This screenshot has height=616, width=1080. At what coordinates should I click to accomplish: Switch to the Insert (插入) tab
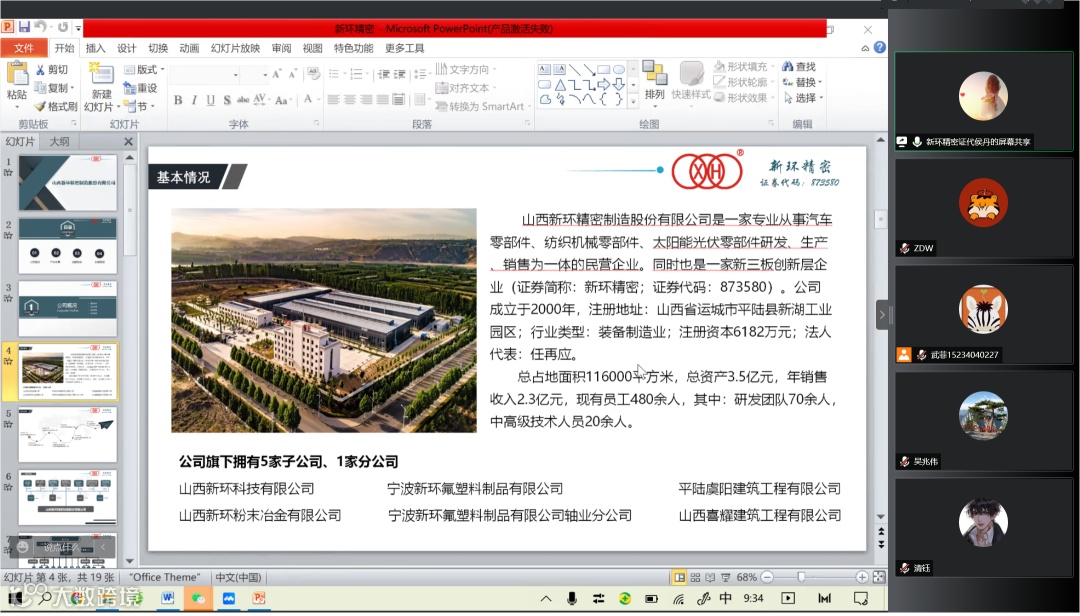coord(95,48)
